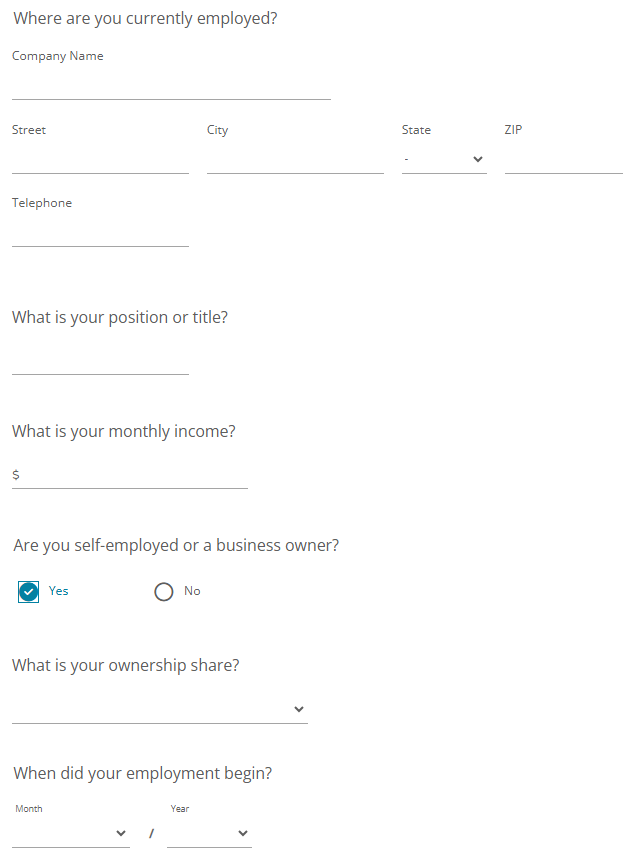Click the ZIP code field
636x867 pixels.
pyautogui.click(x=563, y=160)
